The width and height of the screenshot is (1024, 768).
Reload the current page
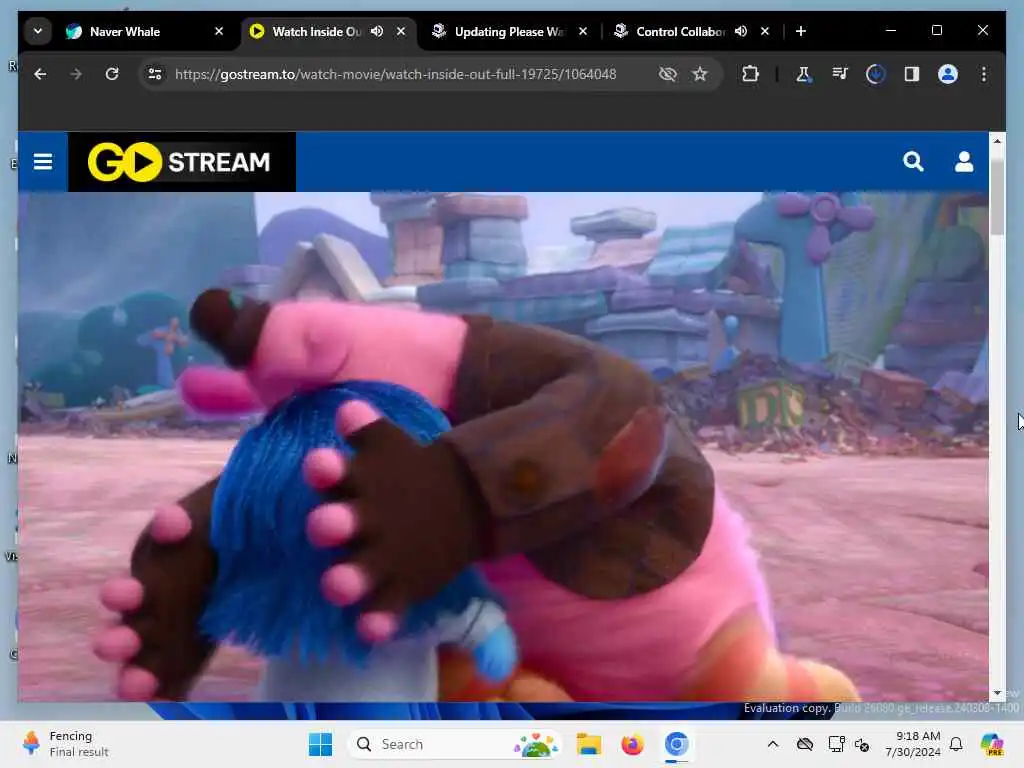click(112, 74)
